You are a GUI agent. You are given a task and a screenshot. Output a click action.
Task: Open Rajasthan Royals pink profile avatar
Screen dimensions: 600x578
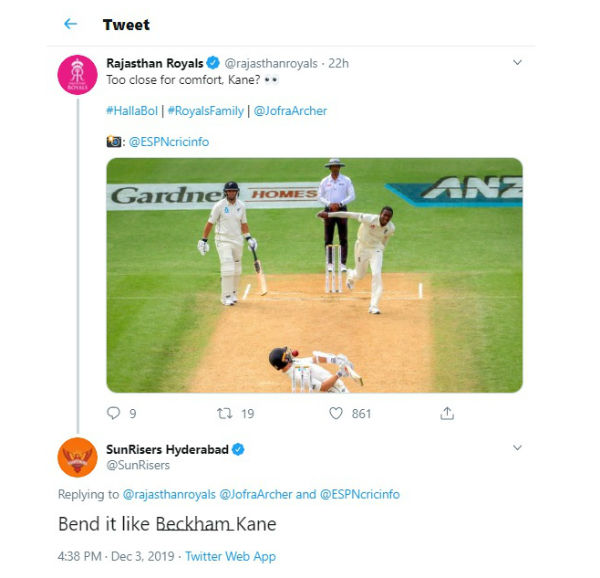point(77,75)
